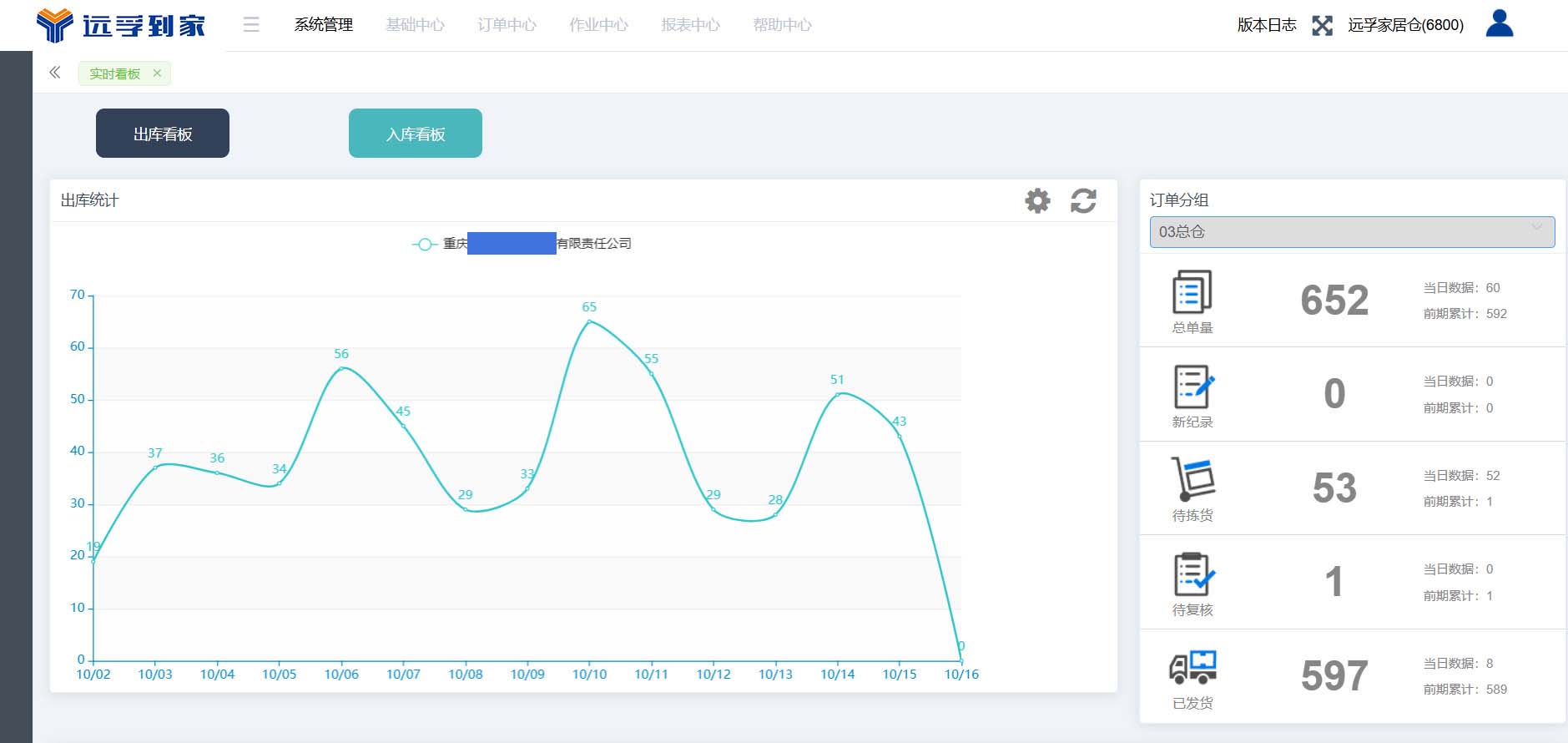Select the 出库看板 button

click(x=163, y=134)
